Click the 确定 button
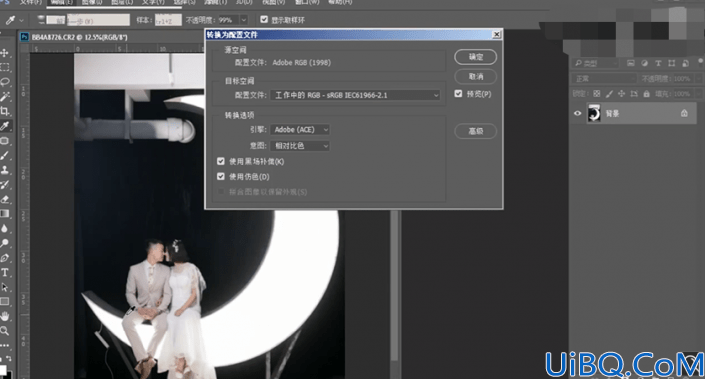Image resolution: width=705 pixels, height=379 pixels. point(476,57)
